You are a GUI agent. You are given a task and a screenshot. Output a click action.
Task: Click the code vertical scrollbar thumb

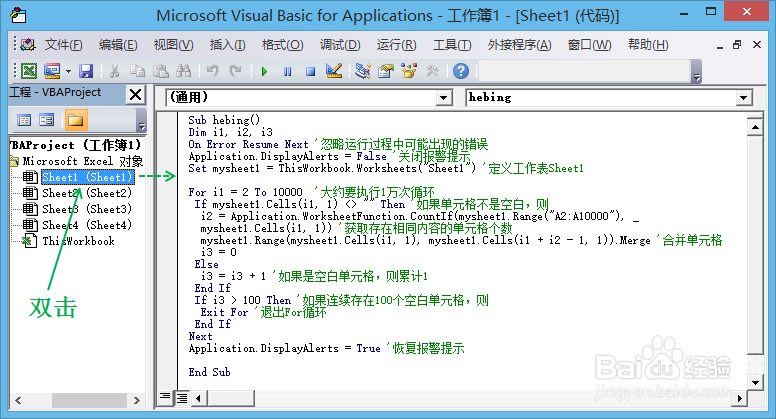(755, 245)
